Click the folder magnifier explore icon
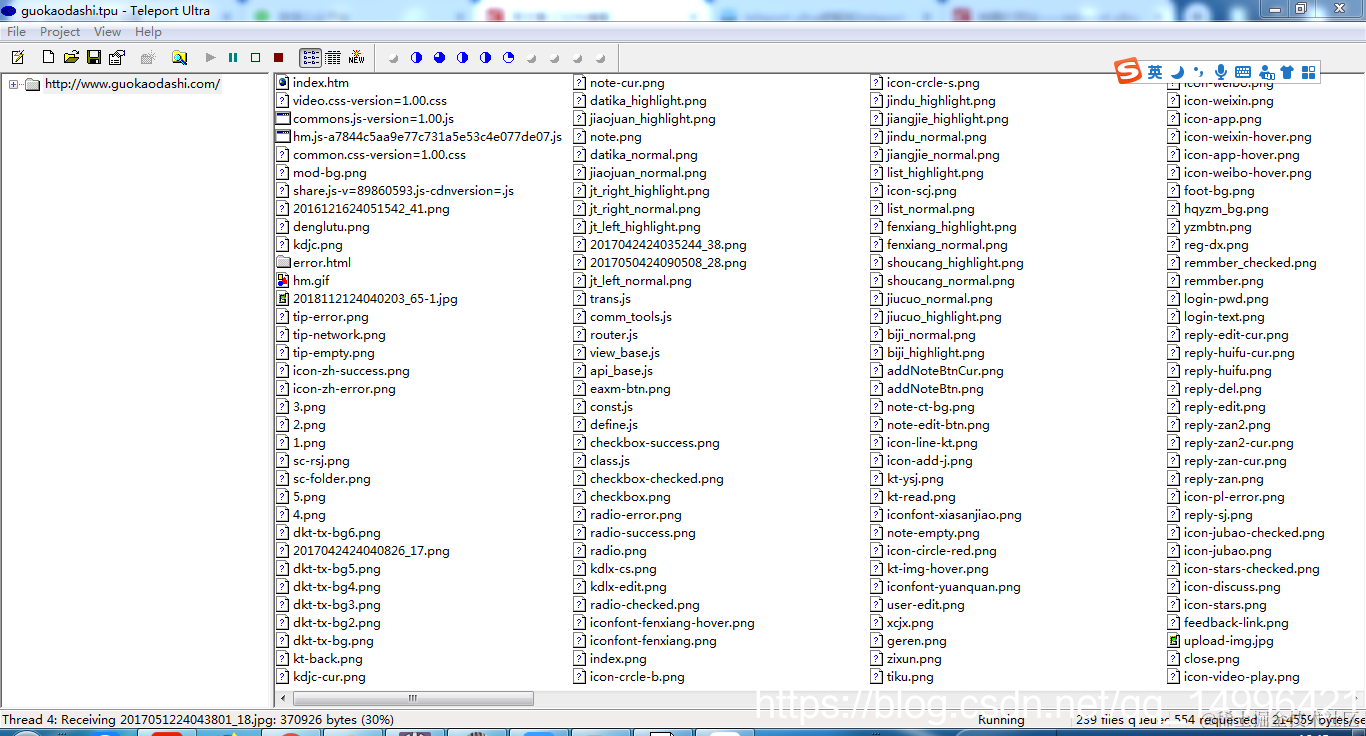Image resolution: width=1366 pixels, height=736 pixels. click(179, 58)
